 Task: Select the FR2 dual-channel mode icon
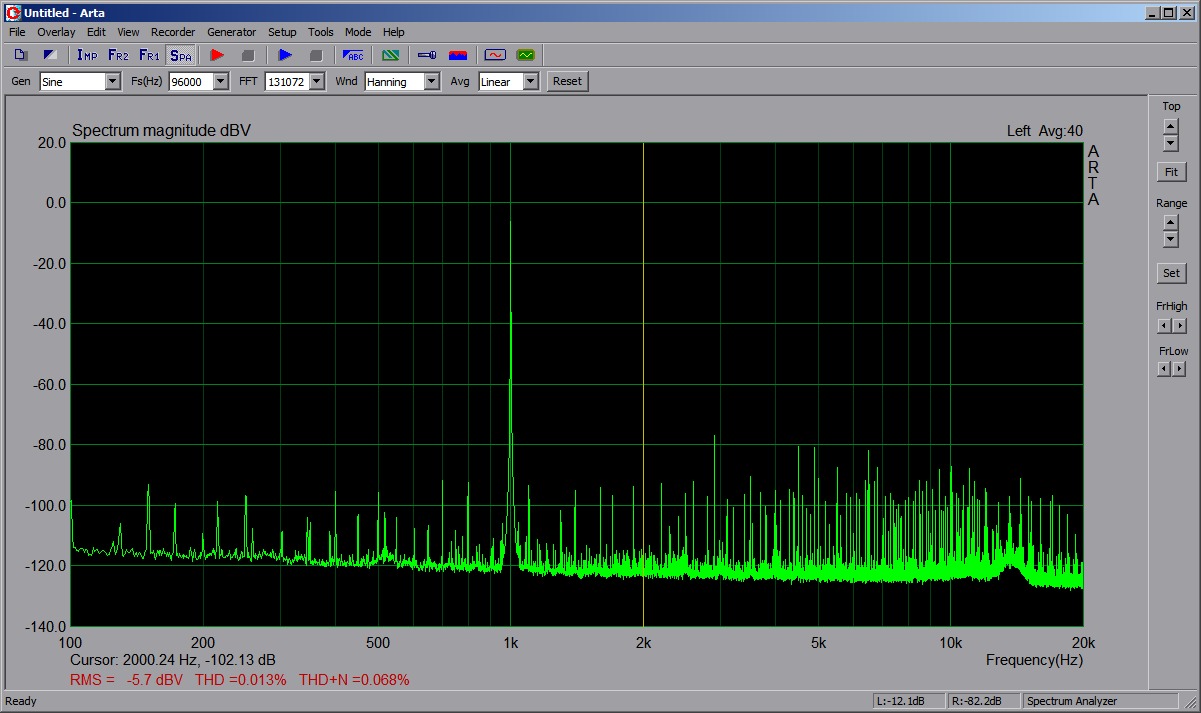pos(118,55)
